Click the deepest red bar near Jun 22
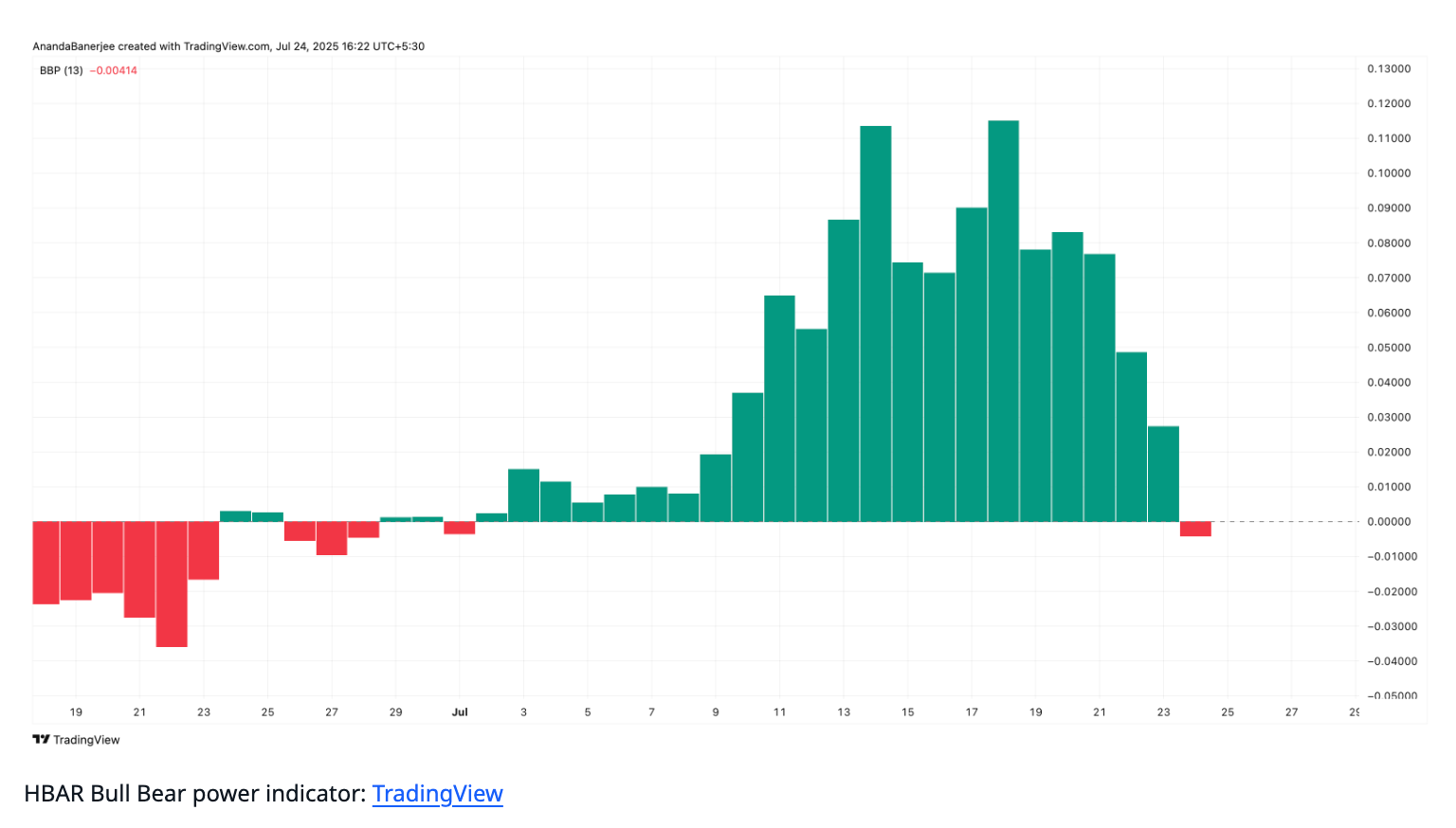 click(172, 584)
